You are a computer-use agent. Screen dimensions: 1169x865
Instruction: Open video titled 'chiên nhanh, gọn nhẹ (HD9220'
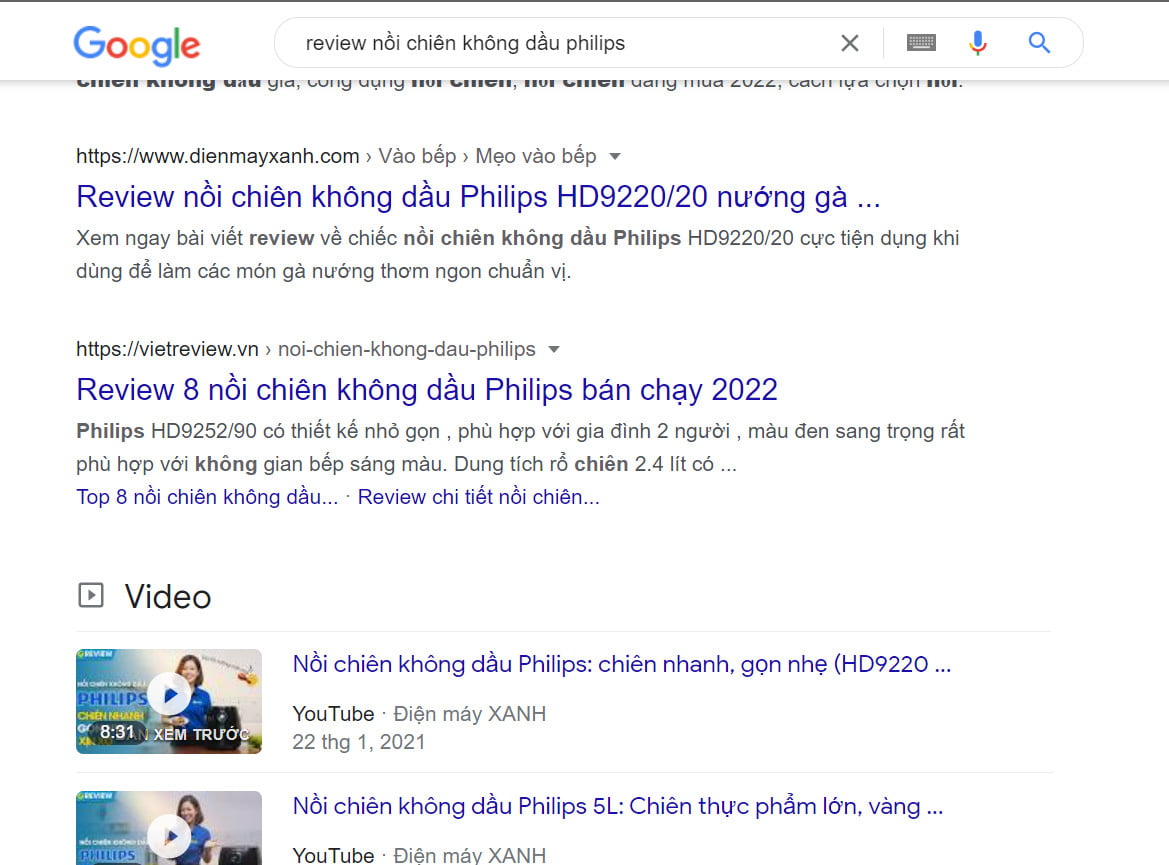click(x=622, y=664)
